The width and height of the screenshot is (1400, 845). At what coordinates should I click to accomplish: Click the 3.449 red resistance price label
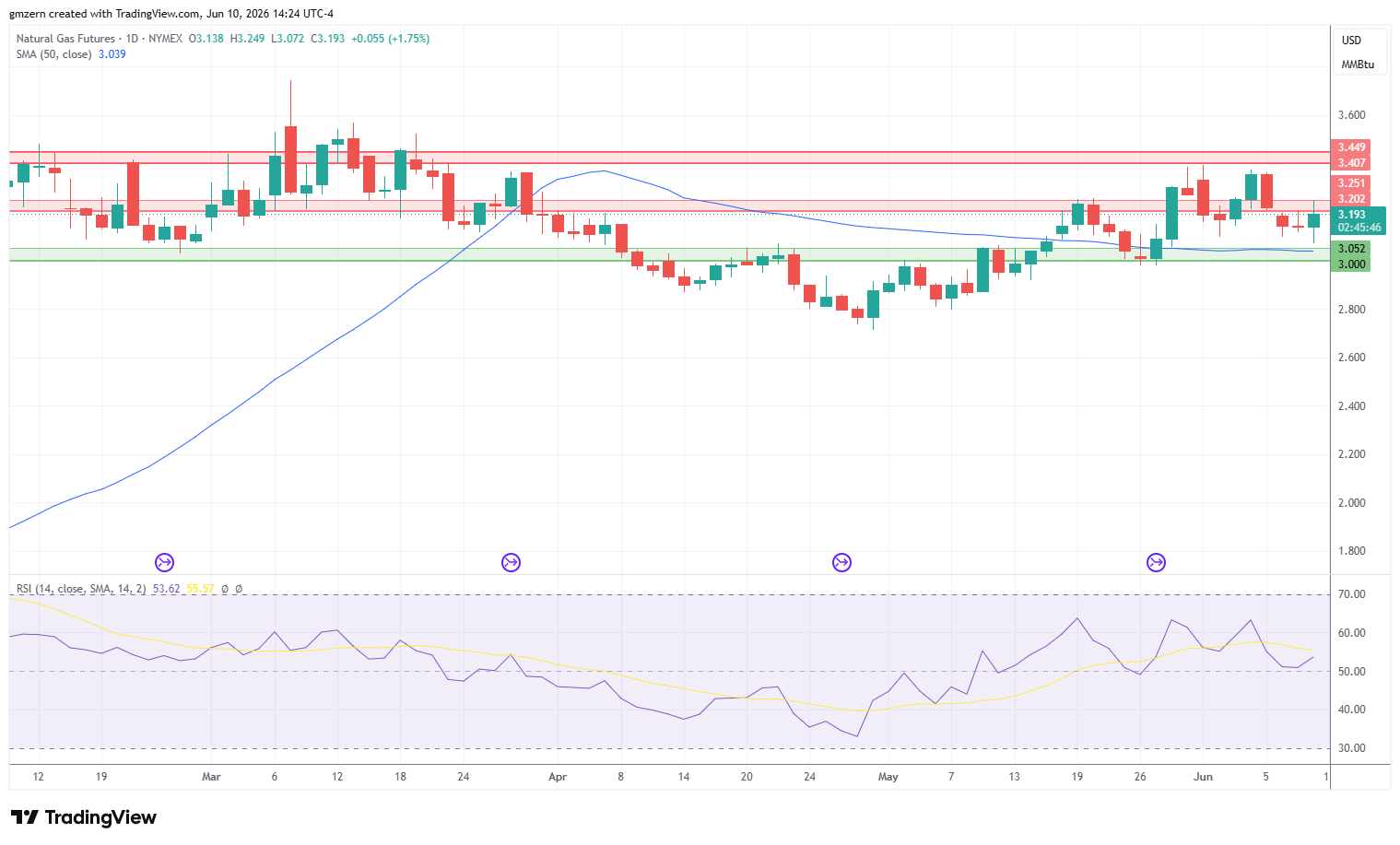pyautogui.click(x=1352, y=147)
